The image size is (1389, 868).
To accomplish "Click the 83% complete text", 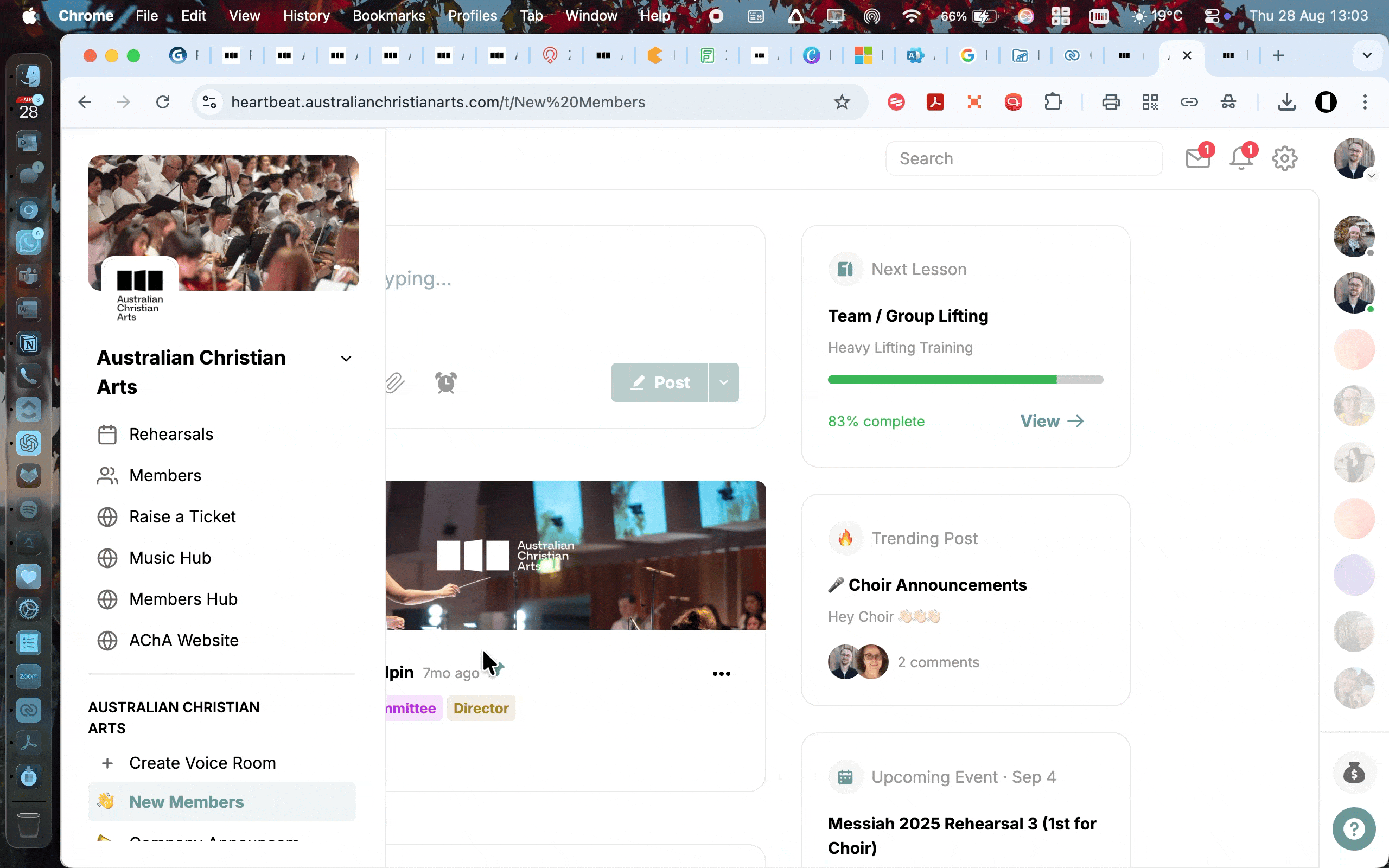I will coord(876,422).
